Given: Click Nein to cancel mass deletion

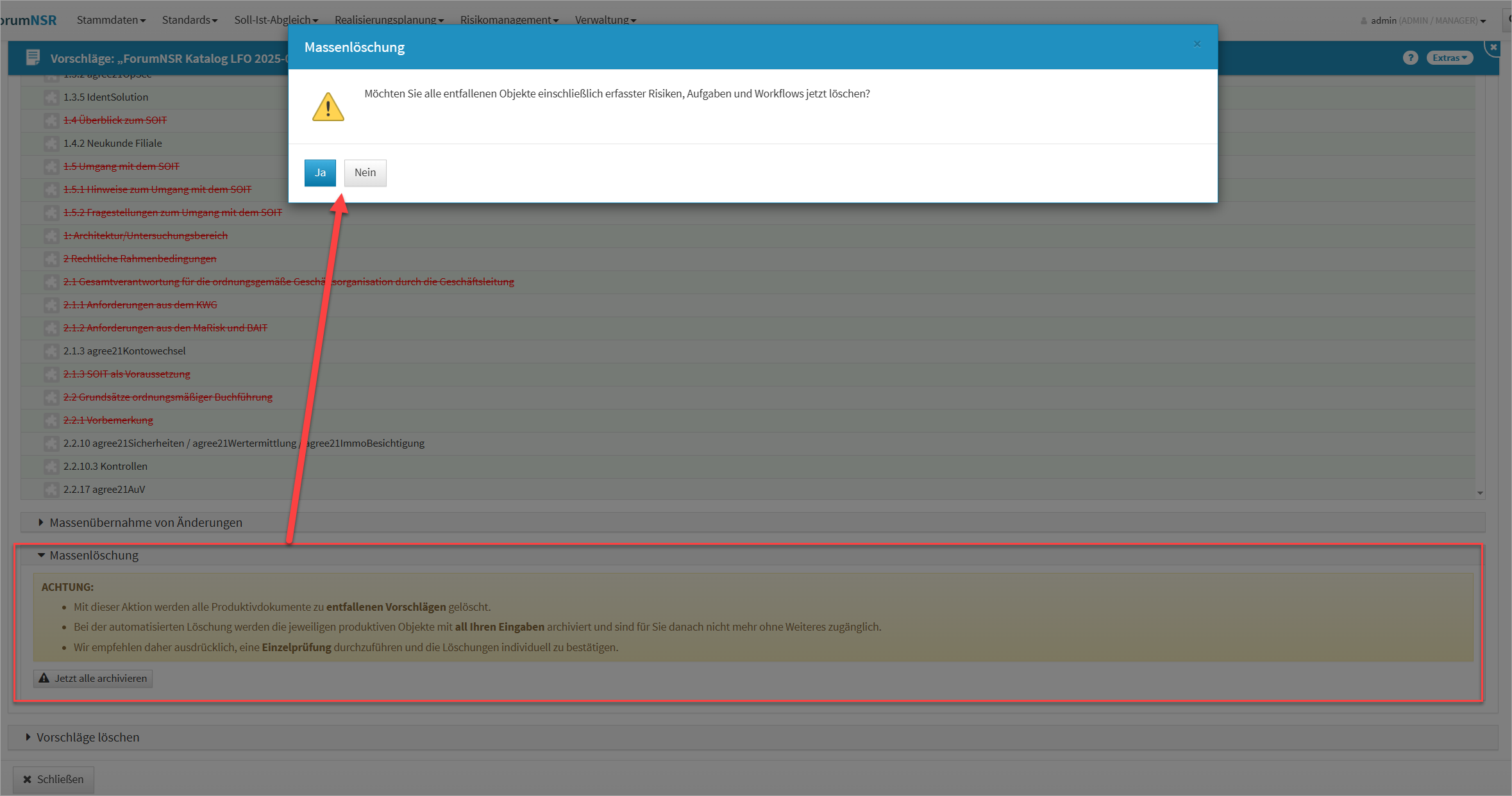Looking at the screenshot, I should point(365,173).
